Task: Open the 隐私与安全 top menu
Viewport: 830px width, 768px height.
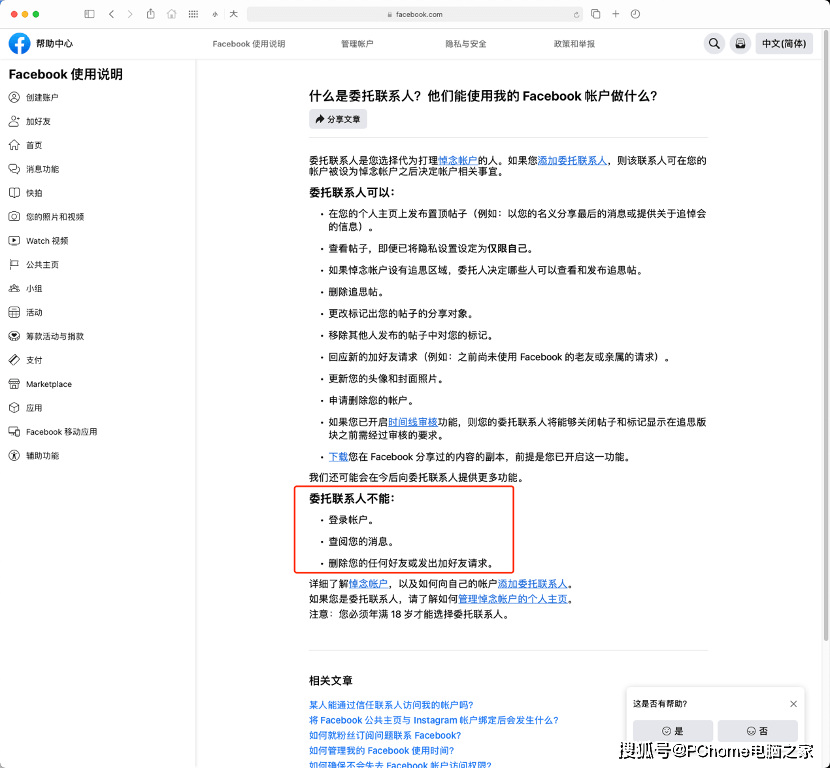Action: [x=466, y=43]
